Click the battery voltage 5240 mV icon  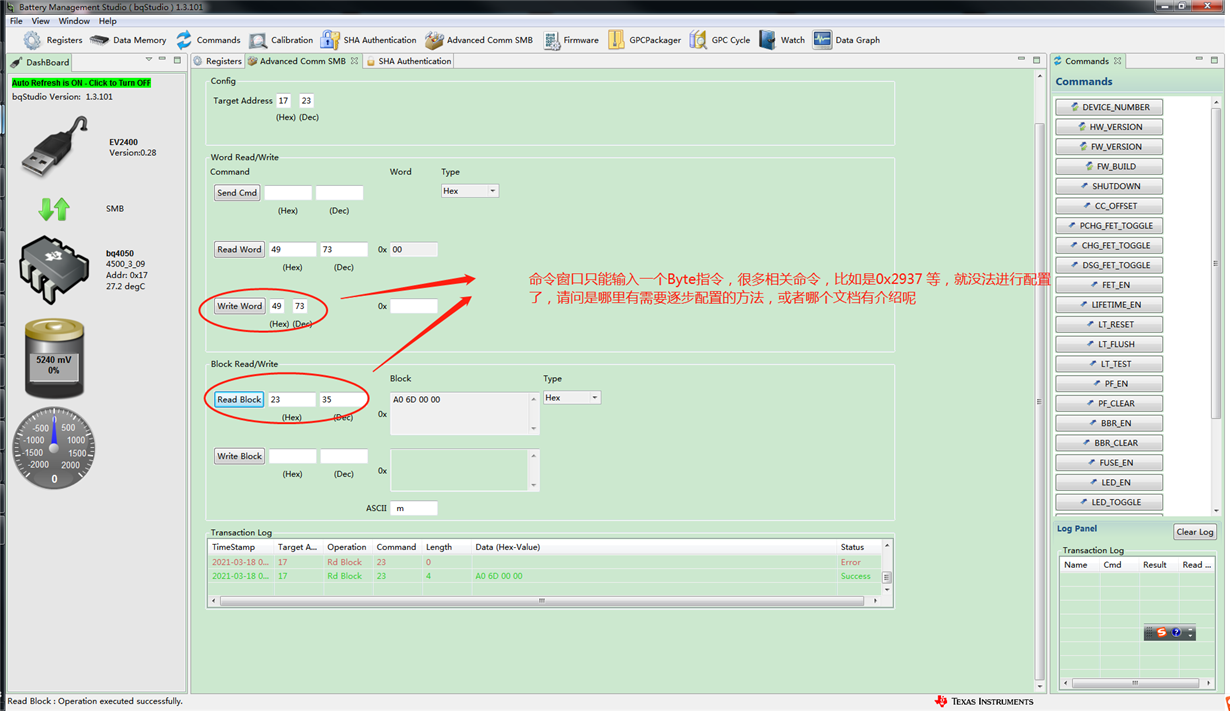[54, 358]
